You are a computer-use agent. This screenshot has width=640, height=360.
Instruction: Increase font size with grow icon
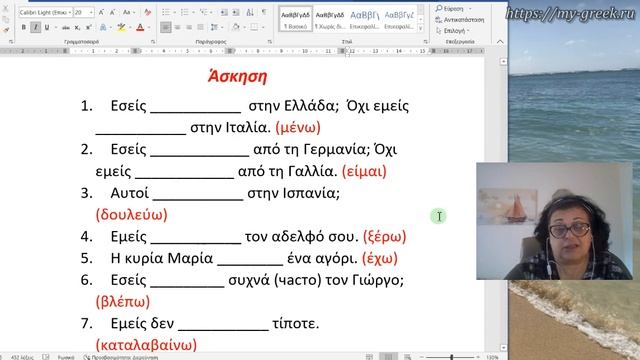coord(101,13)
